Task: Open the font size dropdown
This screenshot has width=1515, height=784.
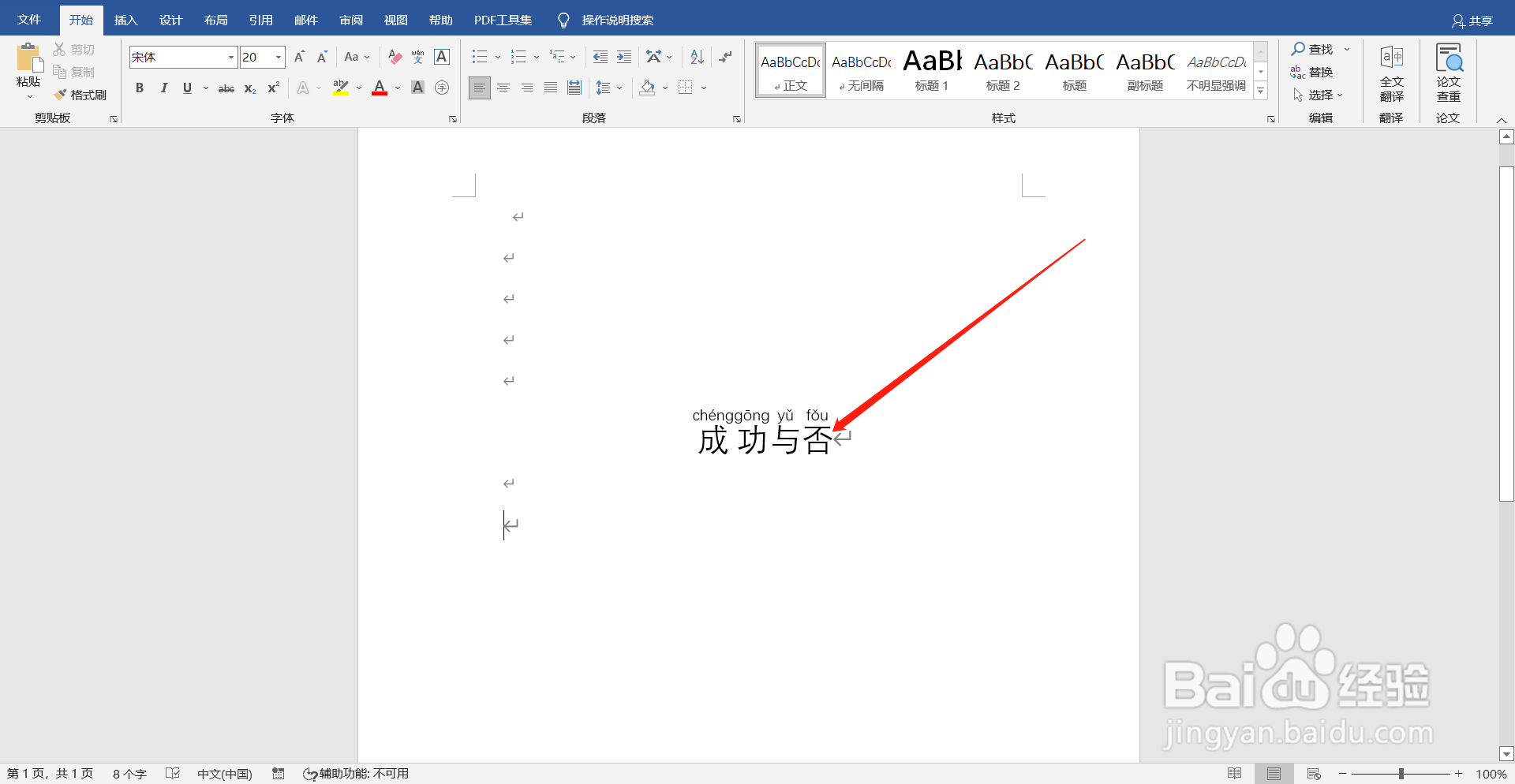Action: (x=279, y=57)
